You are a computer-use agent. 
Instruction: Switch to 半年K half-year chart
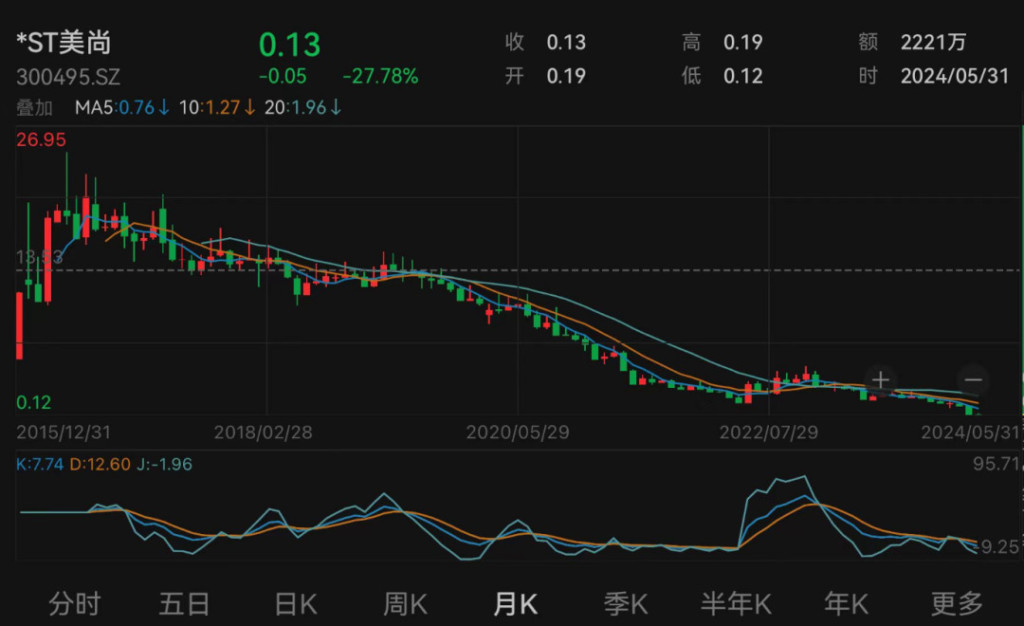[736, 604]
